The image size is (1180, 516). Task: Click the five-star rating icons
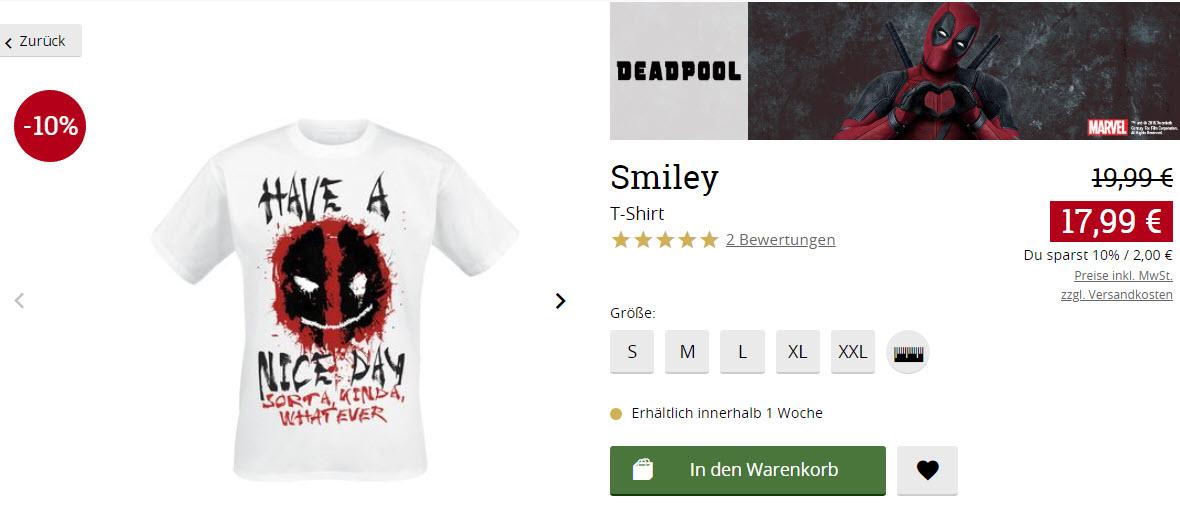pyautogui.click(x=665, y=240)
